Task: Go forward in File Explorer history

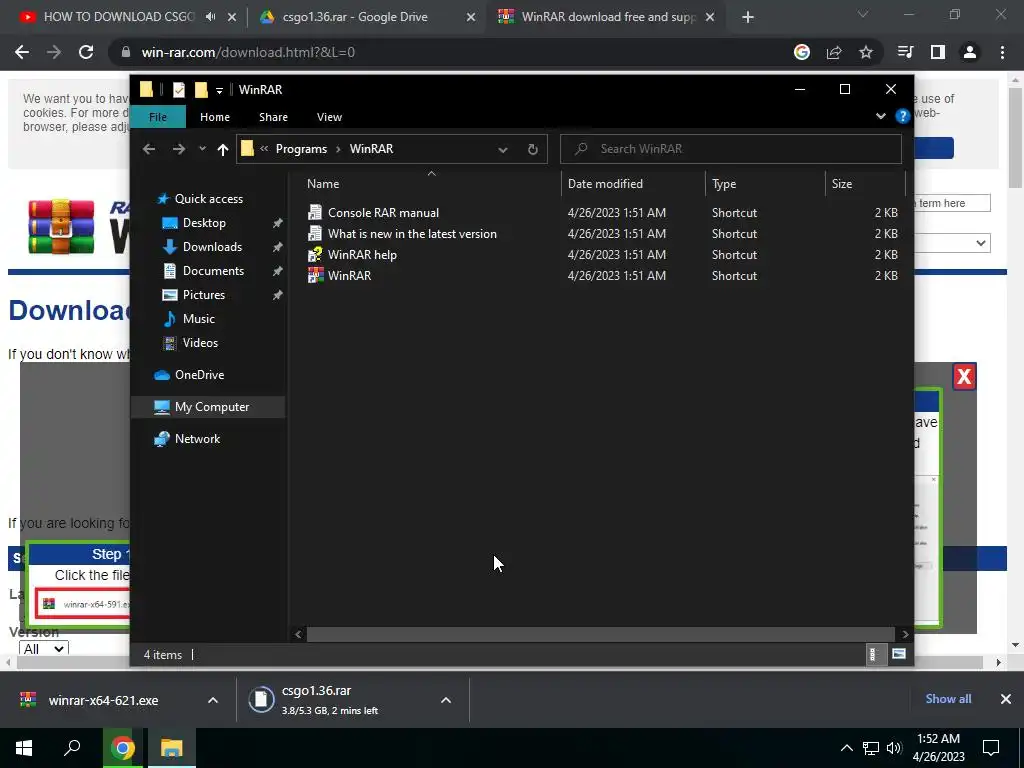Action: click(x=178, y=149)
